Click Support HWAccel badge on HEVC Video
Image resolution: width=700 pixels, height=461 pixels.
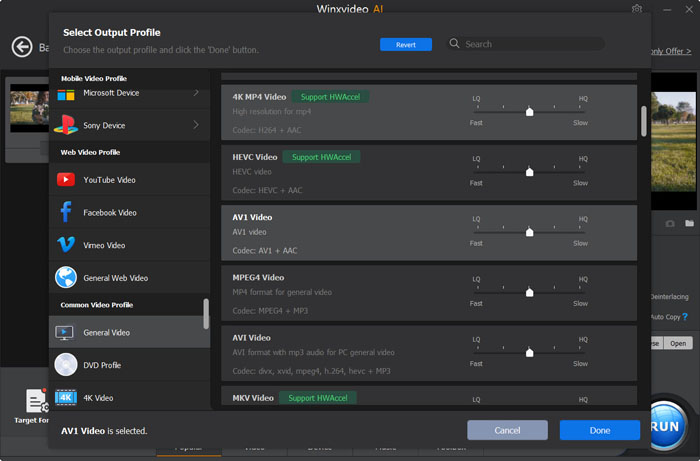(x=321, y=157)
